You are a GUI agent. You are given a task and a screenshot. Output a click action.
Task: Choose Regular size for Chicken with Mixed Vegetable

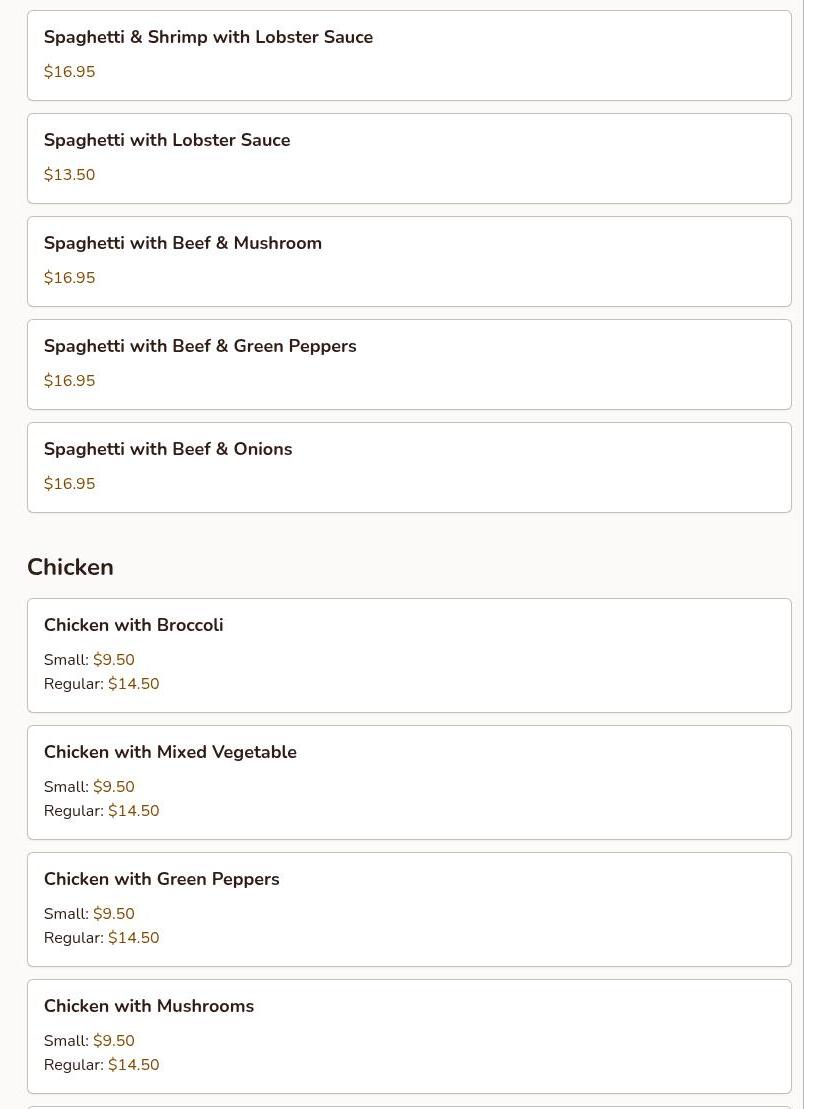[133, 811]
